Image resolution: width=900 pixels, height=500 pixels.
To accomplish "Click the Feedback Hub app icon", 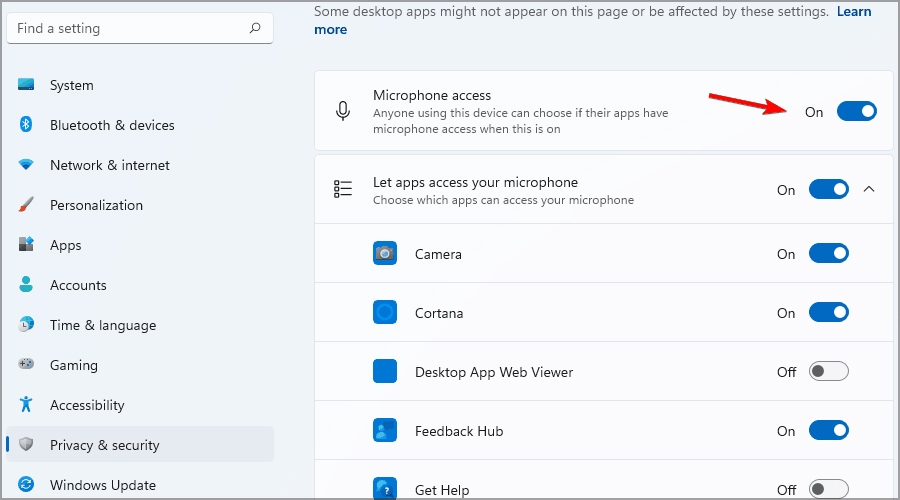I will click(385, 430).
